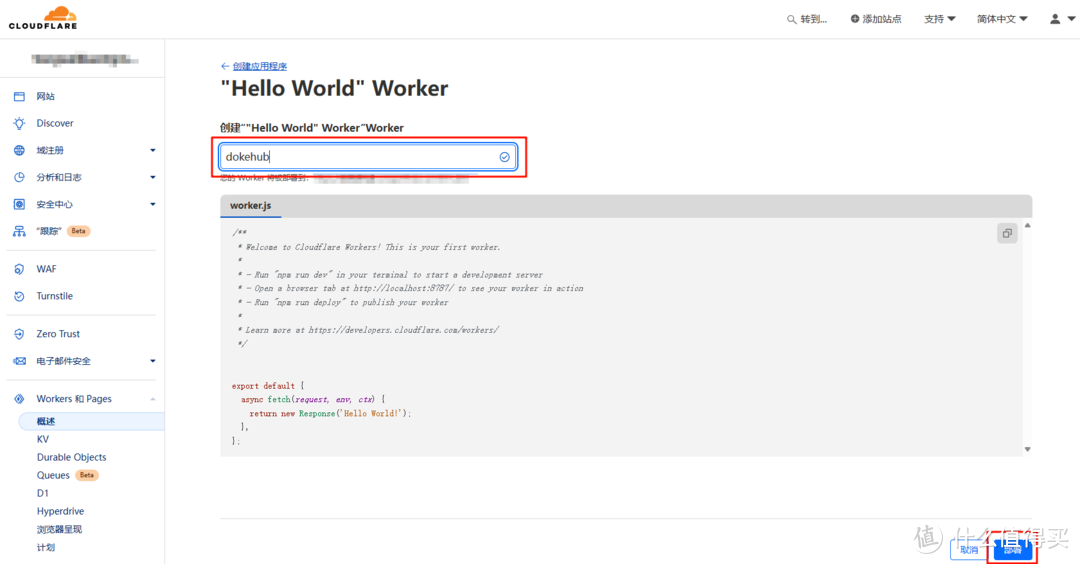This screenshot has height=564, width=1080.
Task: Open the D1 menu item
Action: (43, 493)
